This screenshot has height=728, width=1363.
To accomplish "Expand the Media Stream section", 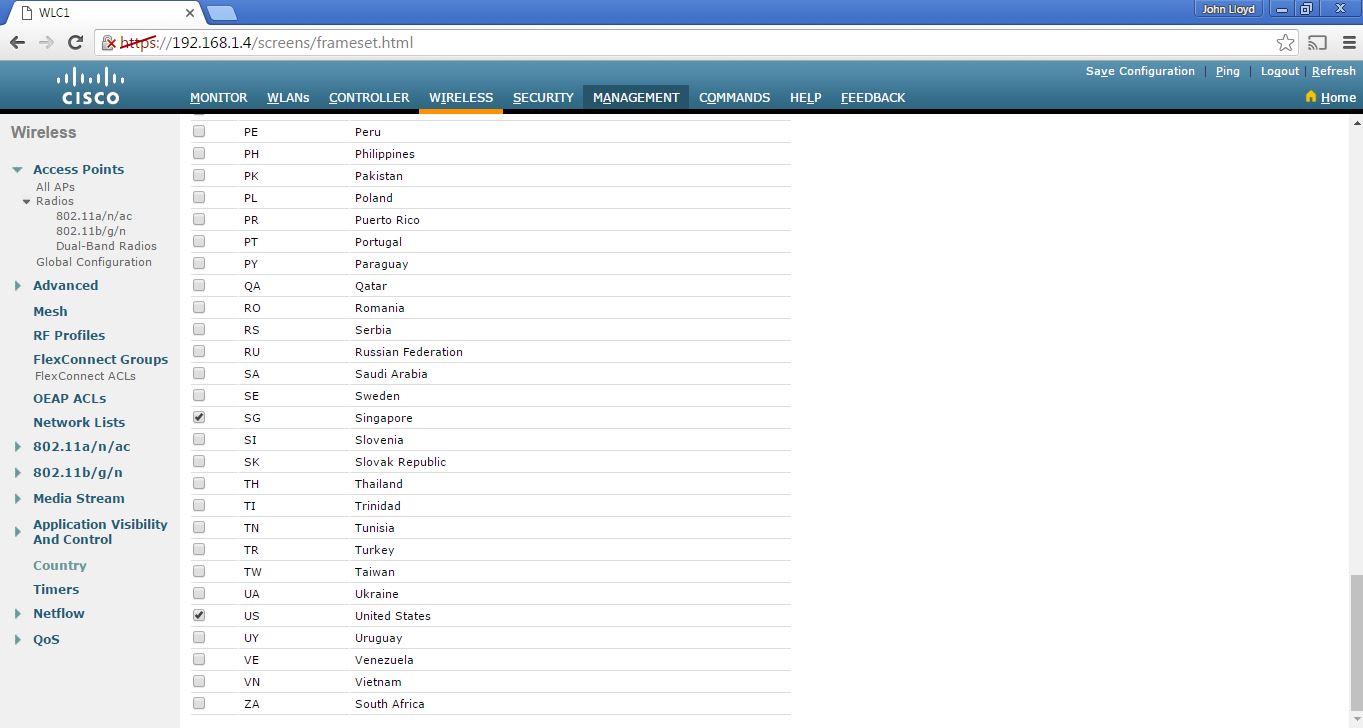I will point(18,499).
